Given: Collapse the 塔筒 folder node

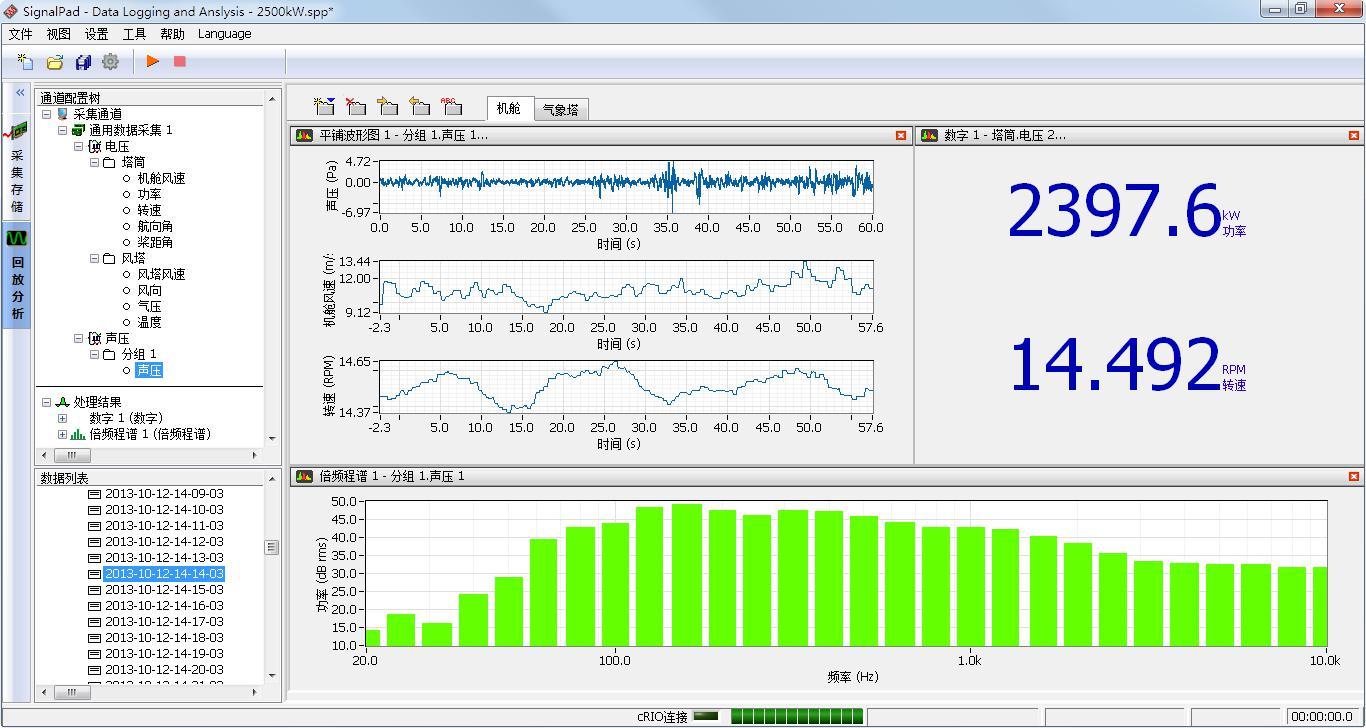Looking at the screenshot, I should (x=94, y=162).
